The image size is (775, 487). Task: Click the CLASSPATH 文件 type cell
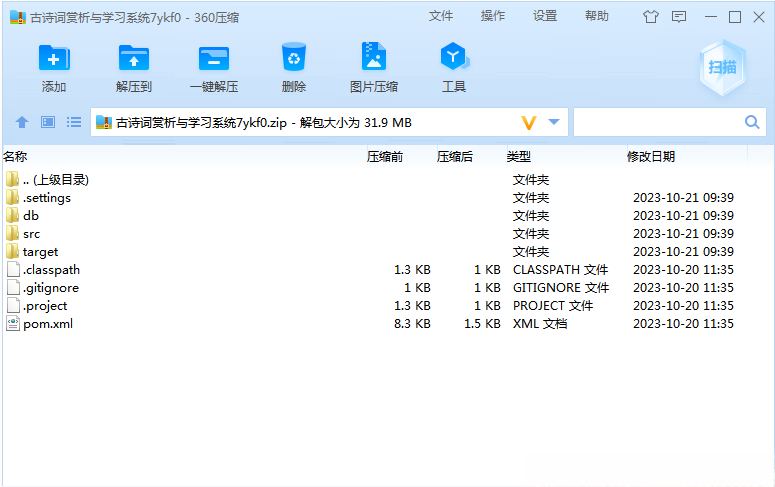[x=560, y=269]
